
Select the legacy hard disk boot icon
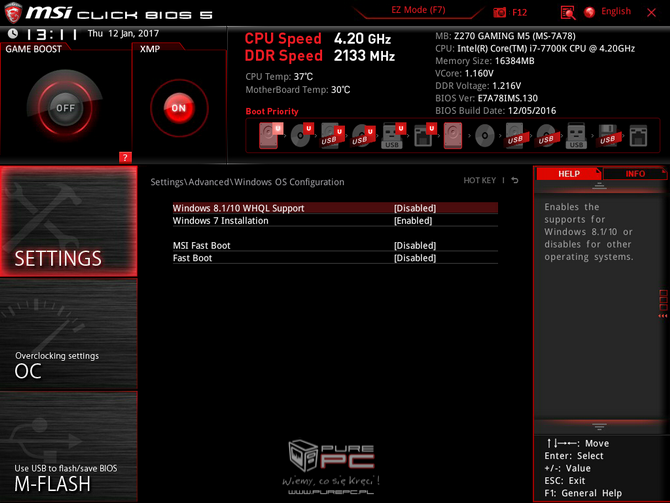453,135
